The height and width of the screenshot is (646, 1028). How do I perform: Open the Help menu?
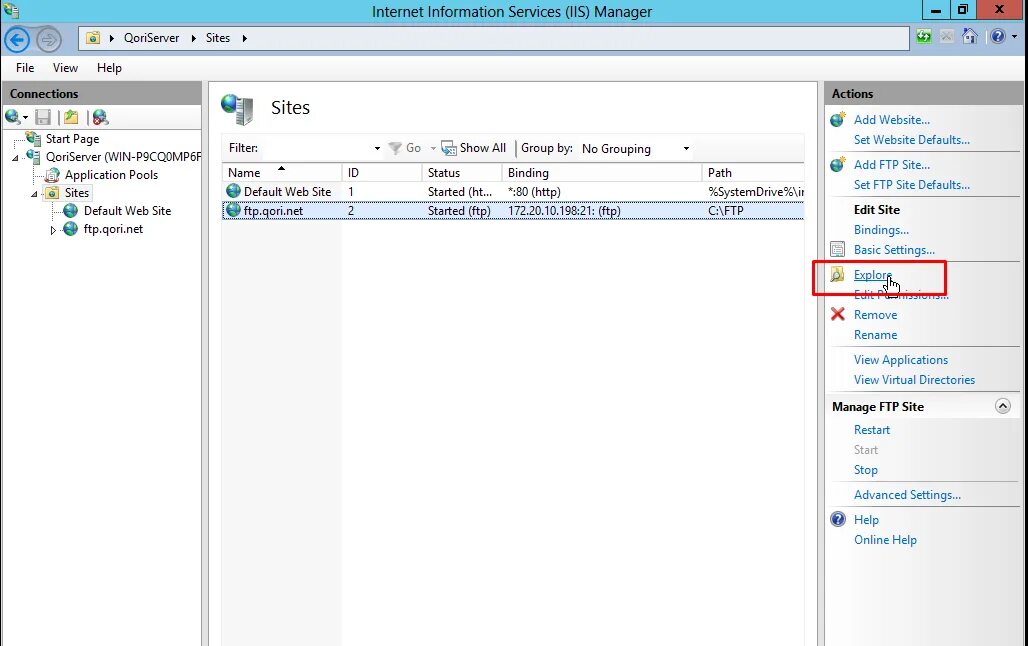click(x=109, y=68)
